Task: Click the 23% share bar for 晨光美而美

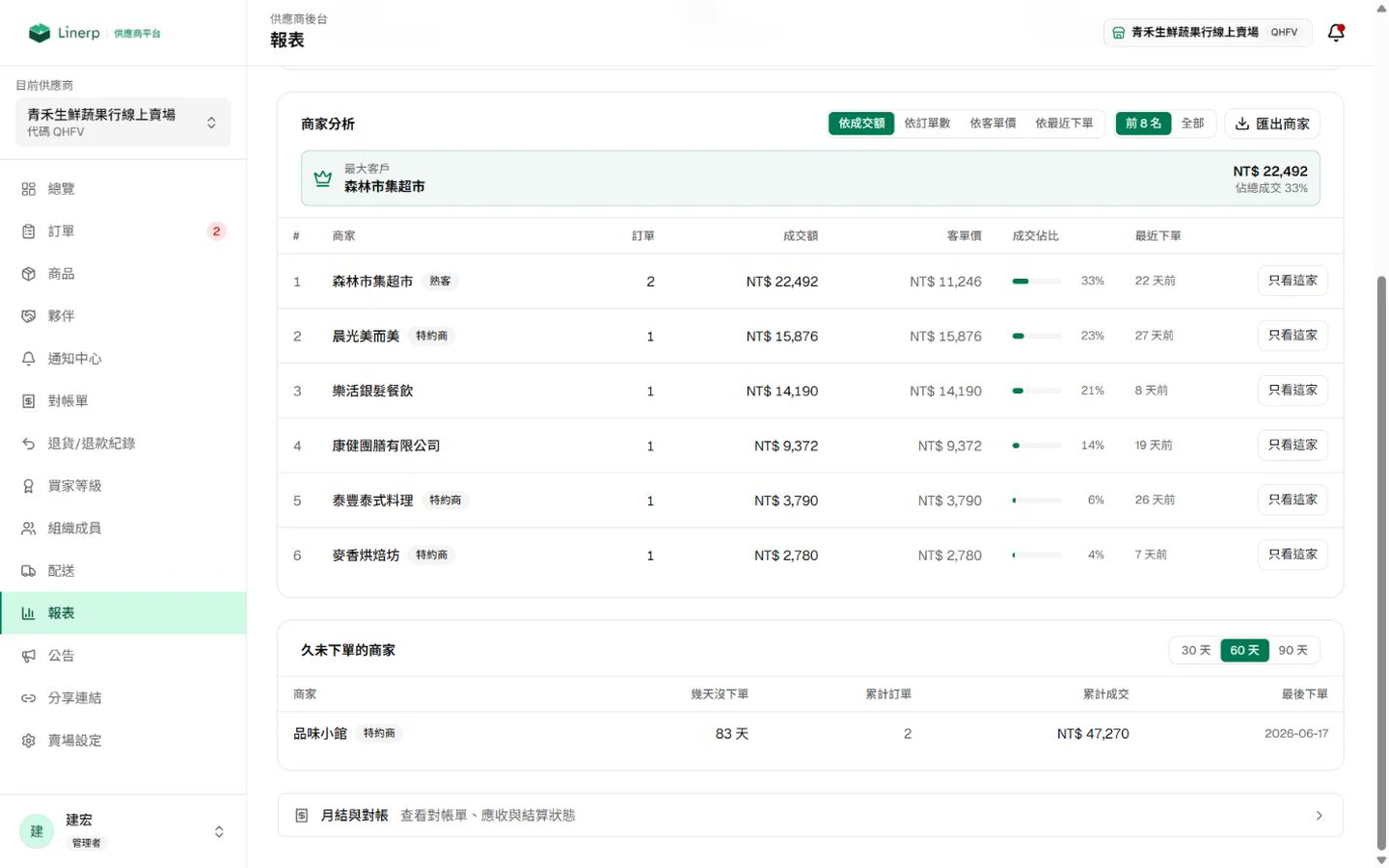Action: [1036, 337]
